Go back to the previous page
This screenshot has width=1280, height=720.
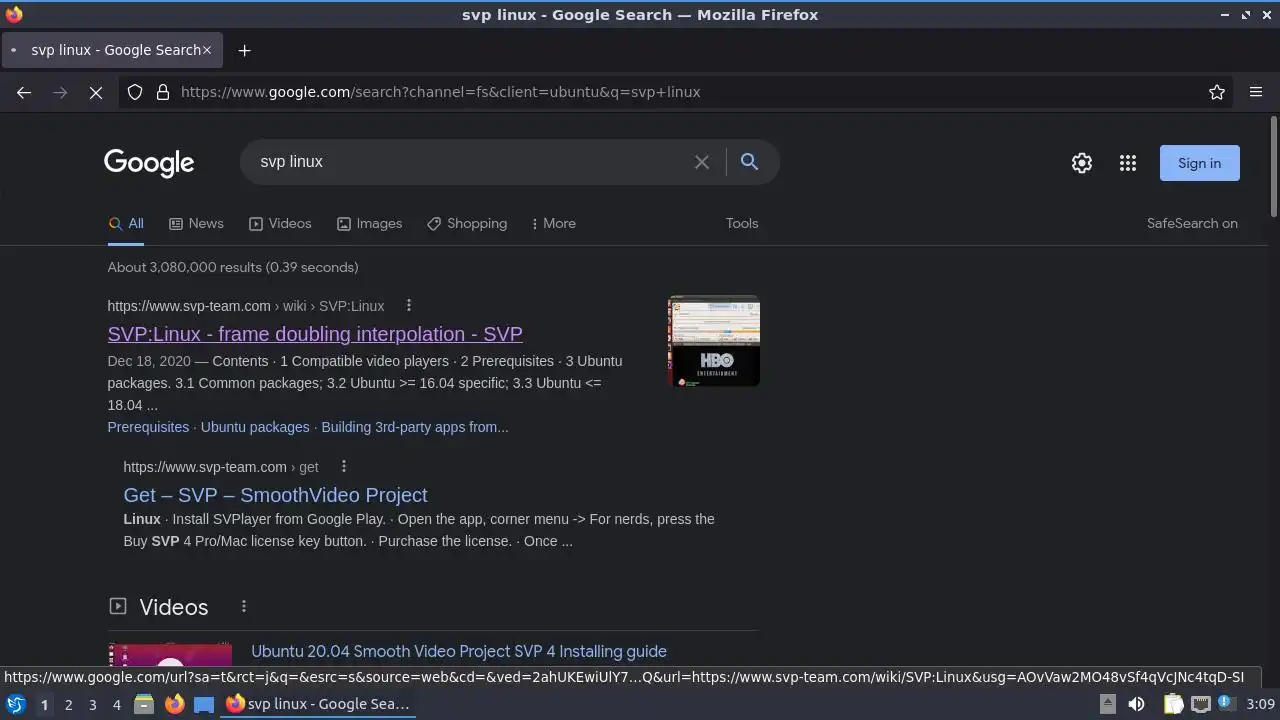point(24,92)
